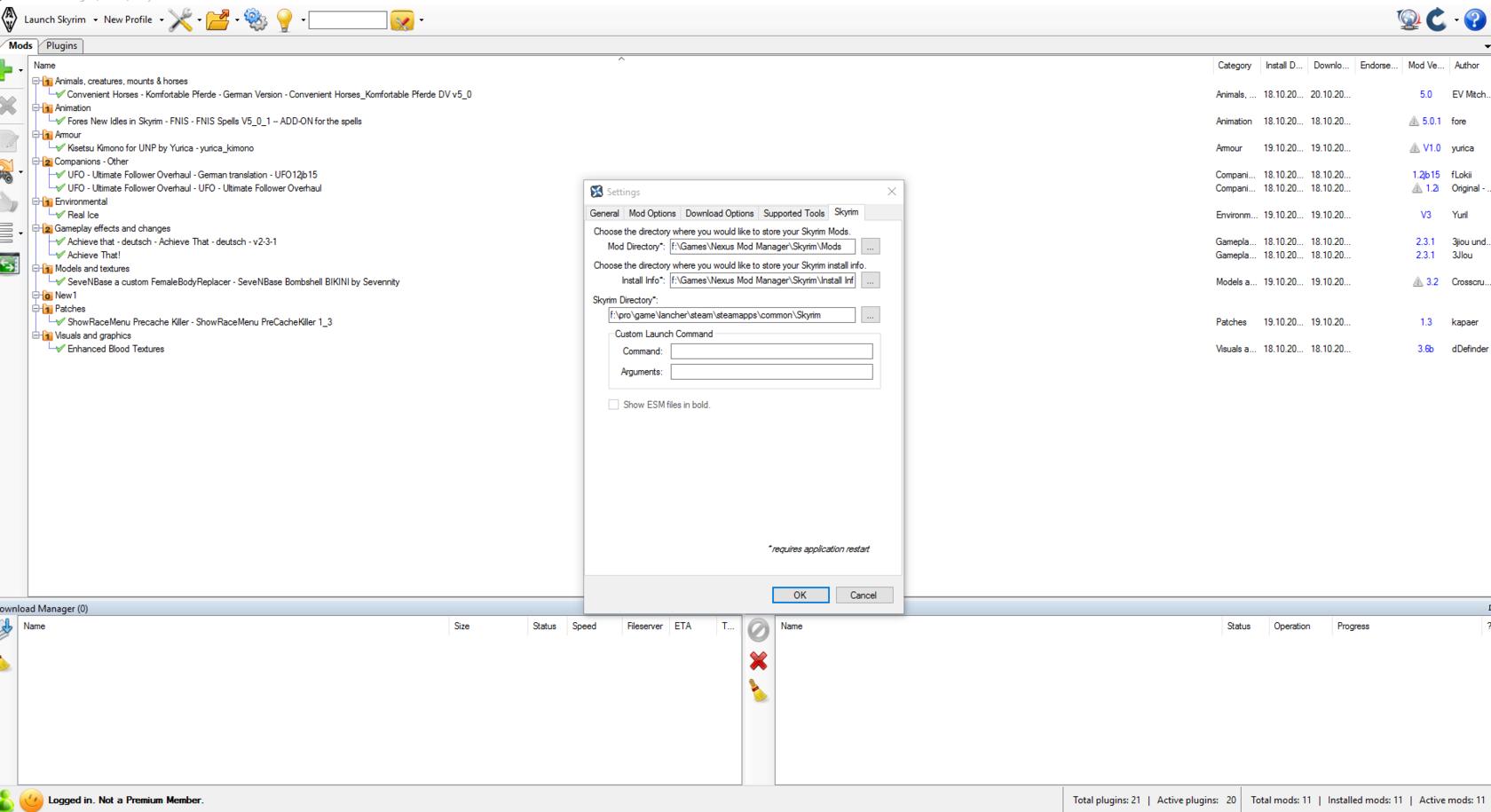Click the orange smiley face status icon
This screenshot has width=1491, height=812.
(31, 800)
